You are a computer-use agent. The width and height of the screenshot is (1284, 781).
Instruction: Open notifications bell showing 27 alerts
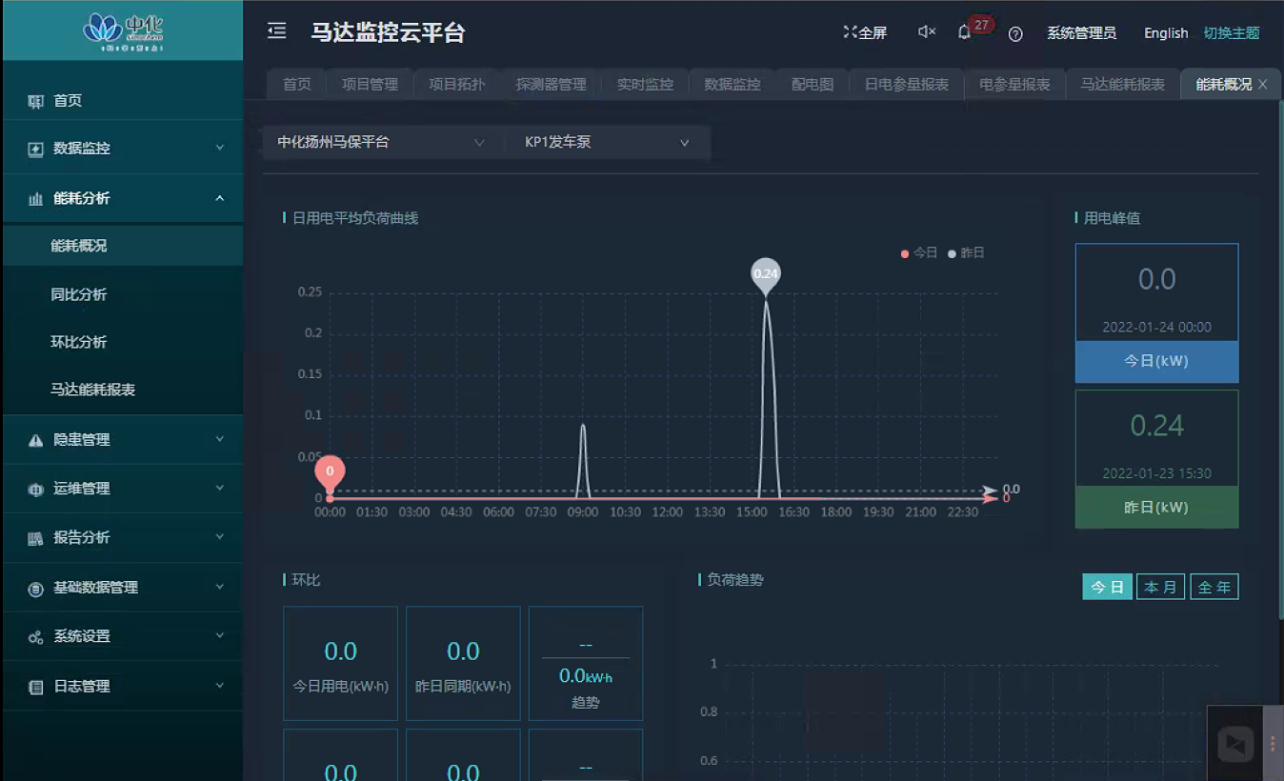point(964,32)
